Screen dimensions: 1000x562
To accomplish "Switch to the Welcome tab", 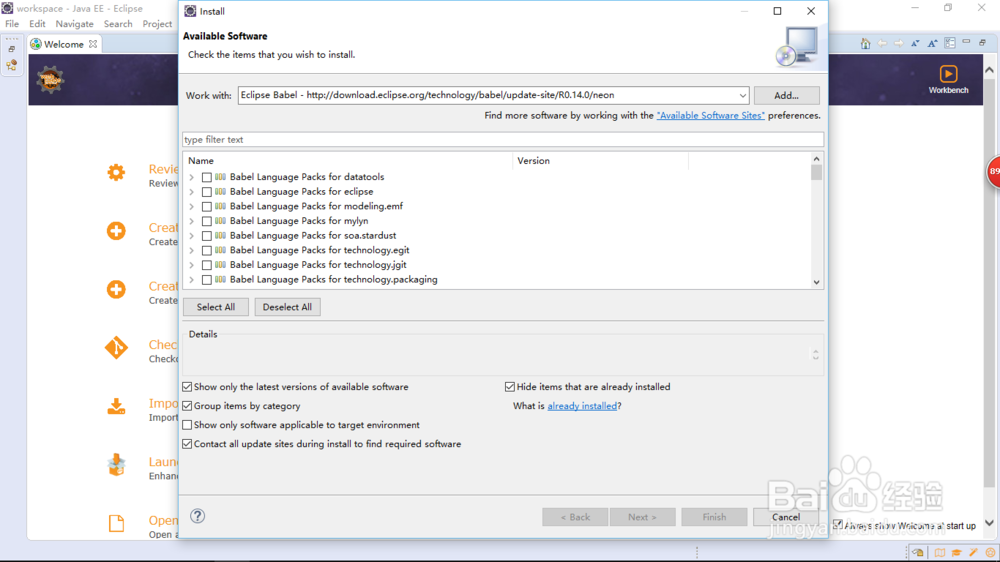I will 63,44.
